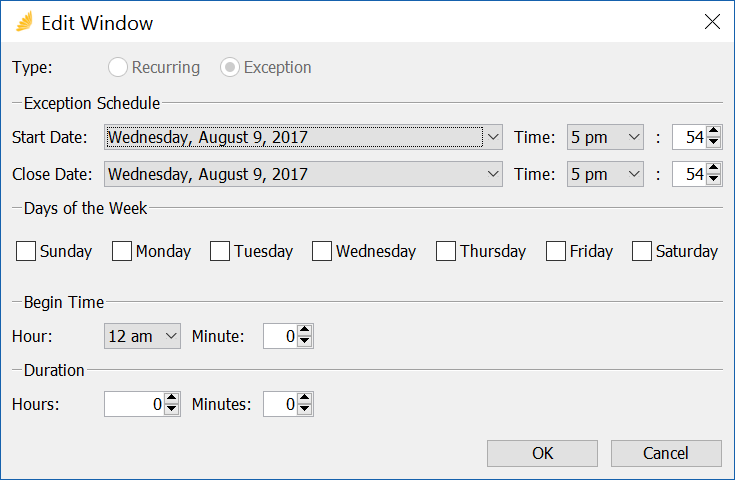The image size is (735, 480).
Task: Select the Exception radio button
Action: point(230,67)
